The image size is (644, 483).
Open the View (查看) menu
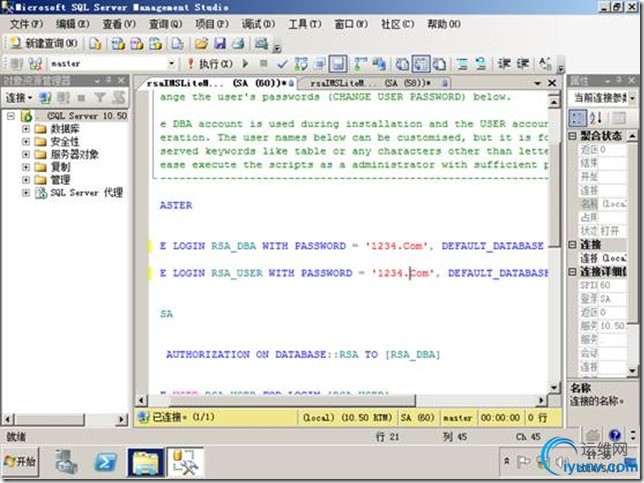click(x=119, y=24)
